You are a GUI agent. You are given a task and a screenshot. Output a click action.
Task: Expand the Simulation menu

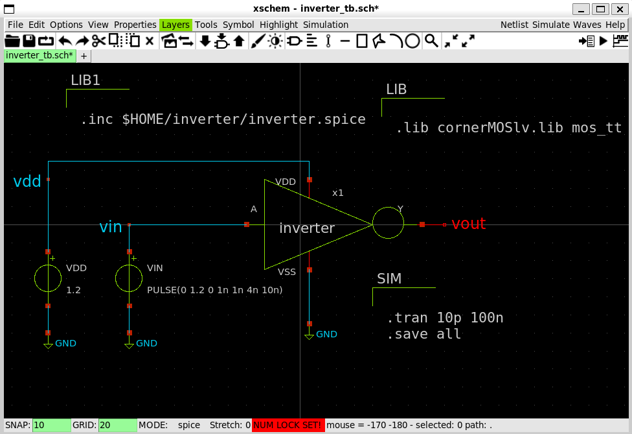tap(326, 25)
